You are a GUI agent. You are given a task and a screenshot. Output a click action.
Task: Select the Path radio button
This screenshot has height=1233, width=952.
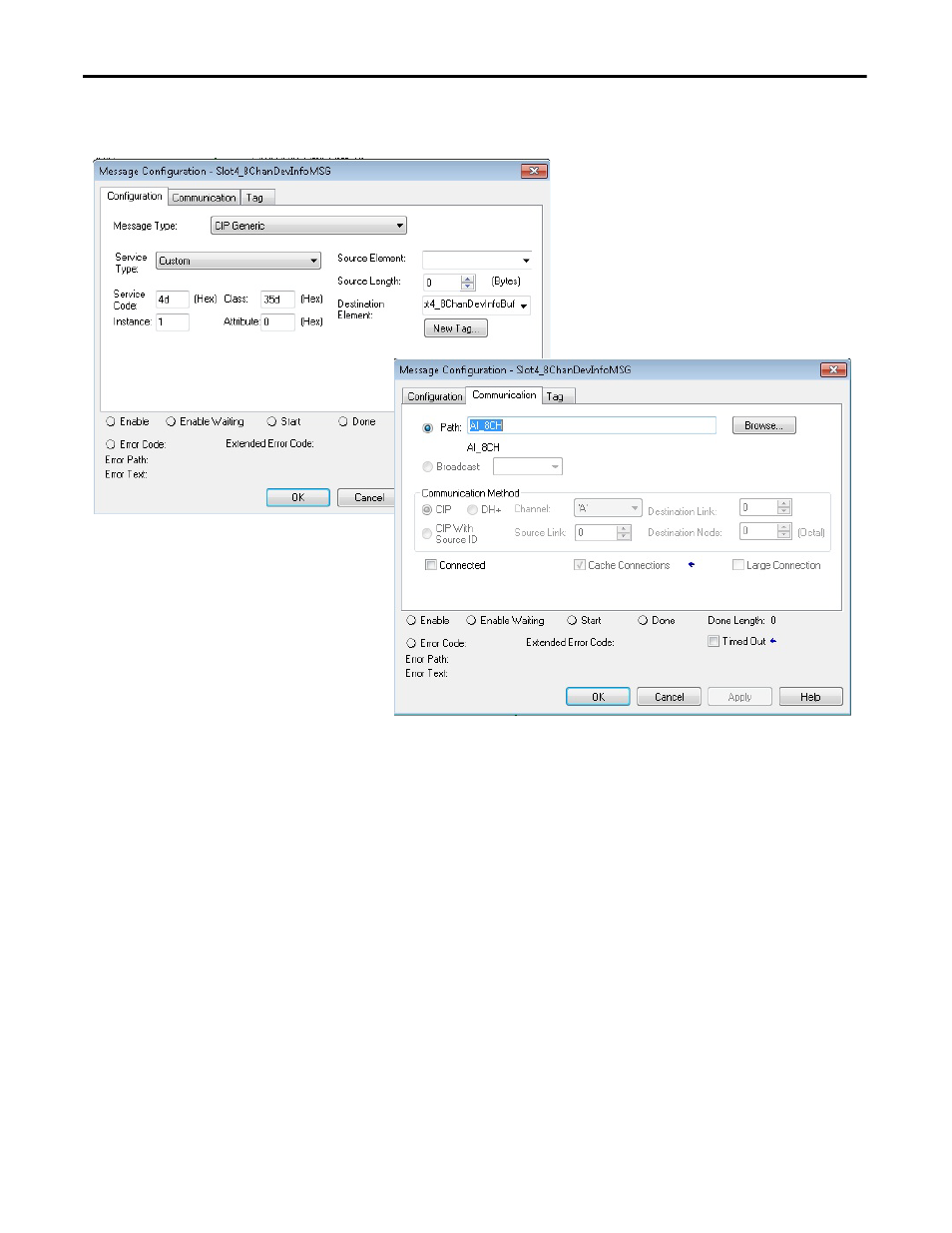(428, 427)
